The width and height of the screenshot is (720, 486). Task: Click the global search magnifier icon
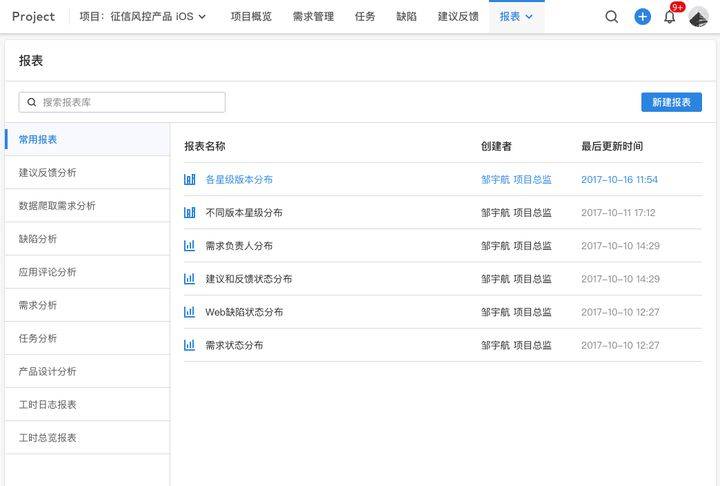tap(611, 17)
